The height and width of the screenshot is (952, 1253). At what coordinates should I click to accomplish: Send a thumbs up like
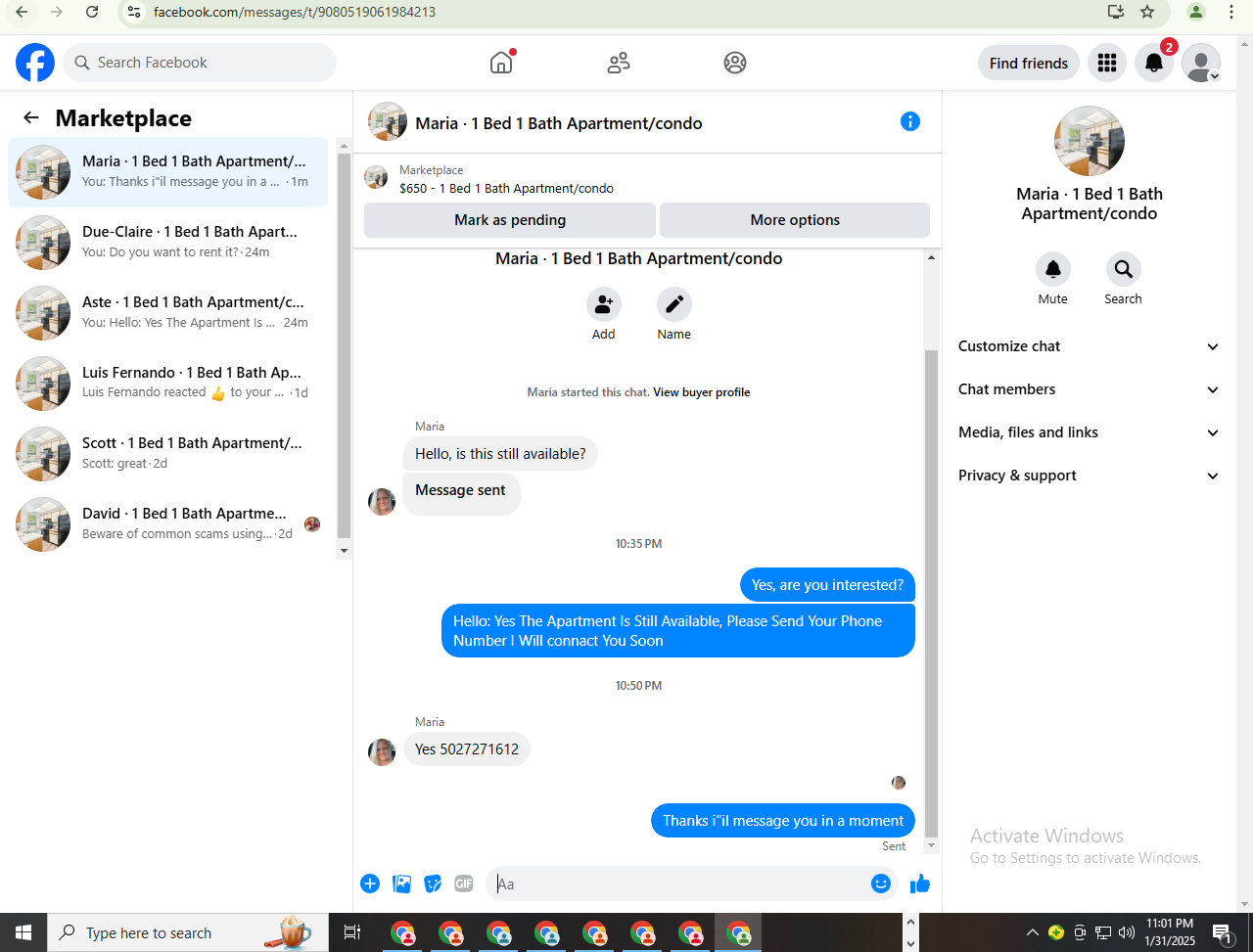click(x=920, y=884)
